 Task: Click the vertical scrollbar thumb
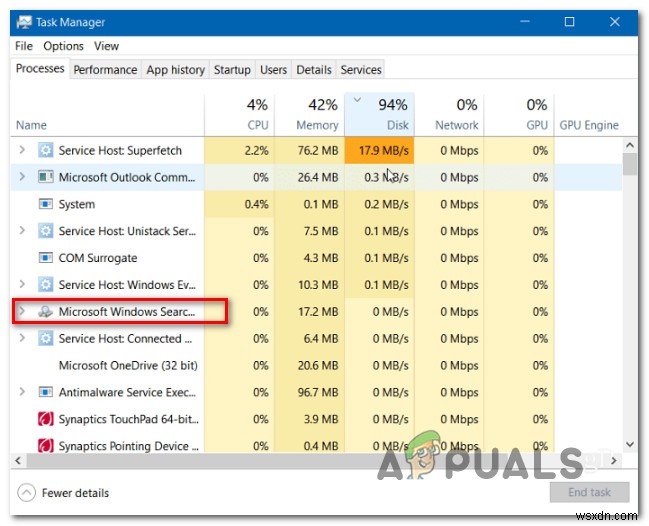click(630, 164)
